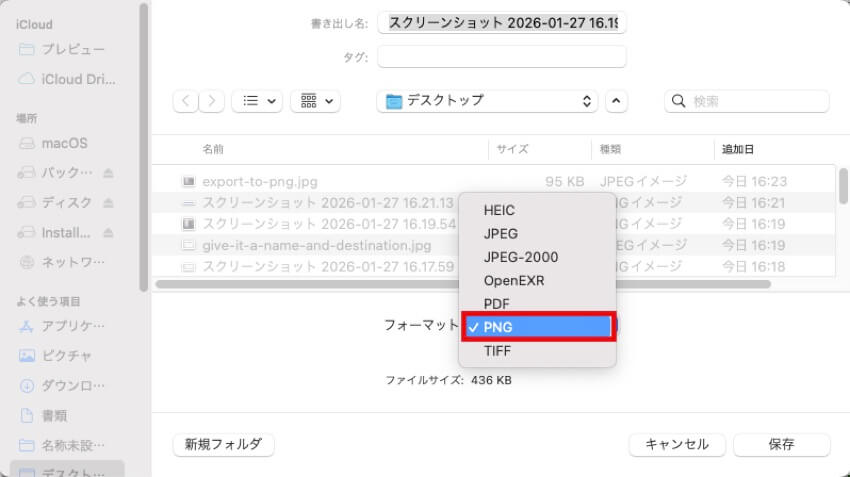Viewport: 850px width, 477px height.
Task: Click the 今日 16:23 date cell
Action: (754, 182)
